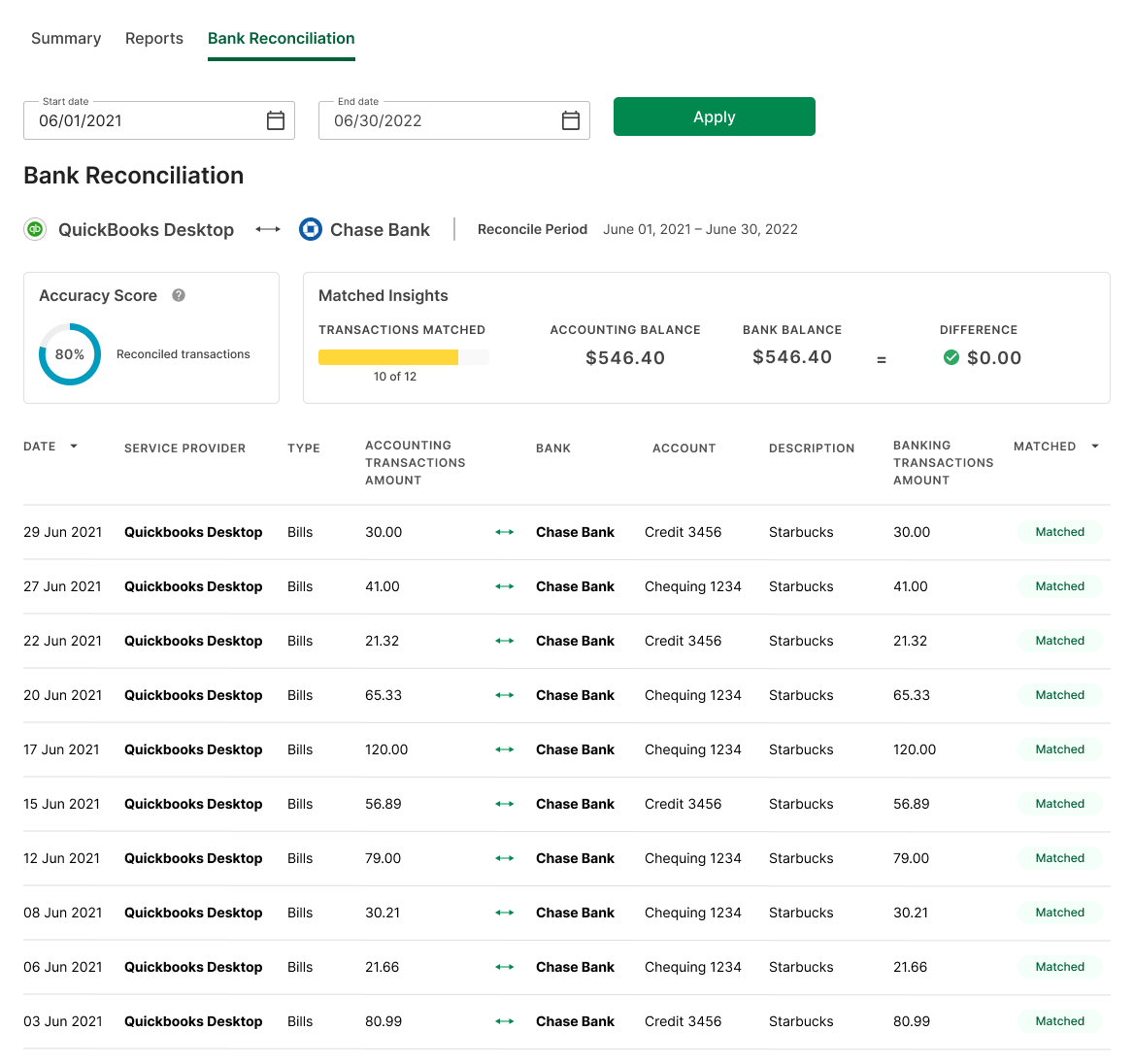The width and height of the screenshot is (1134, 1064).
Task: Click Chase Bank in the 15 Jun 2021 row
Action: coord(575,804)
